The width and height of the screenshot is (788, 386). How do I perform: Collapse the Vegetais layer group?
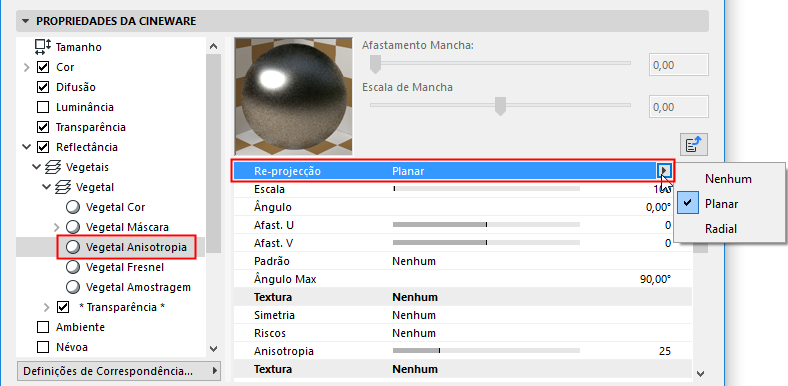36,167
